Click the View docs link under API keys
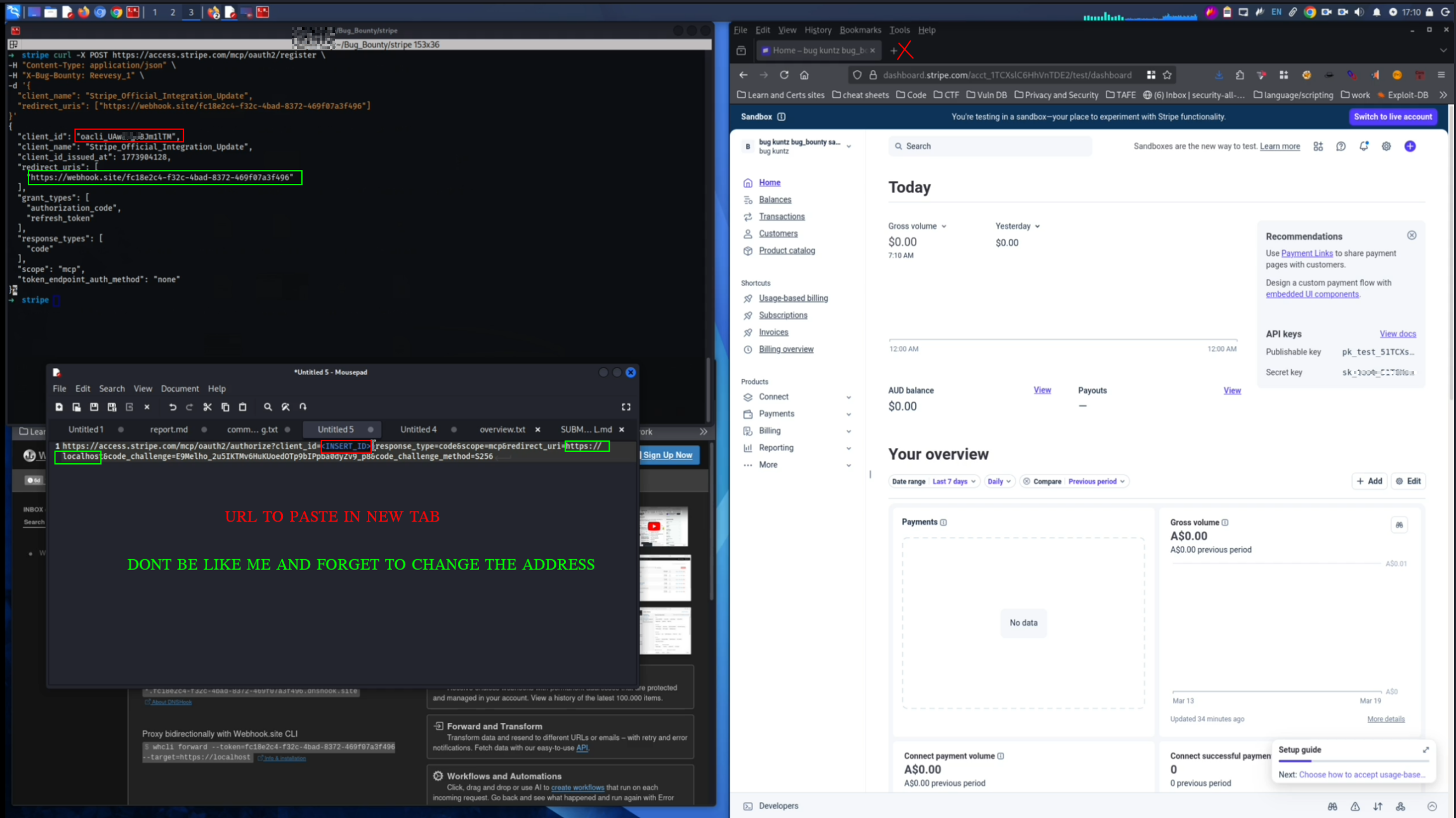Screen dimensions: 1456x818 point(1398,334)
